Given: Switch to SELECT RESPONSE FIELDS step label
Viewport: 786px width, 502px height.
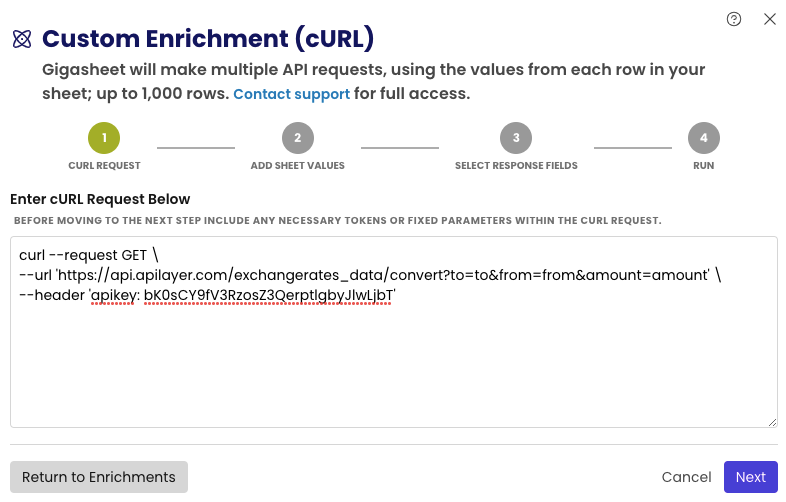Looking at the screenshot, I should tap(516, 166).
